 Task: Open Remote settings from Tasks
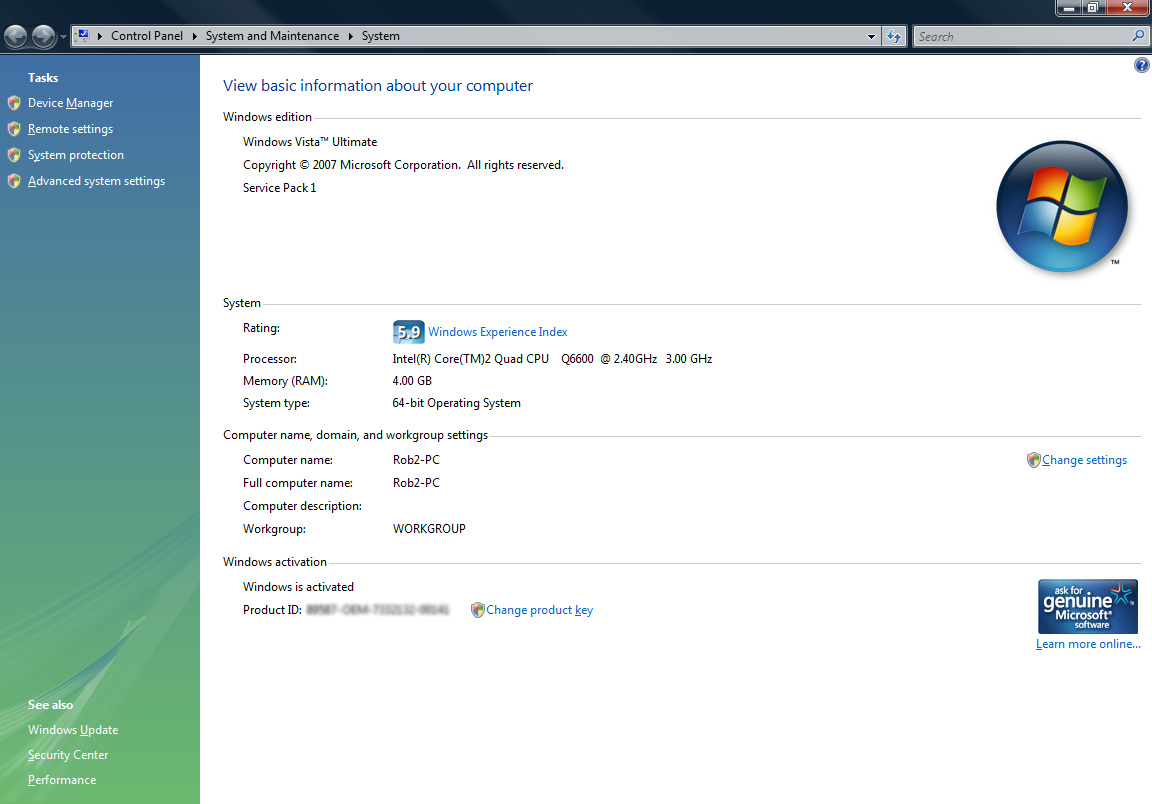71,129
